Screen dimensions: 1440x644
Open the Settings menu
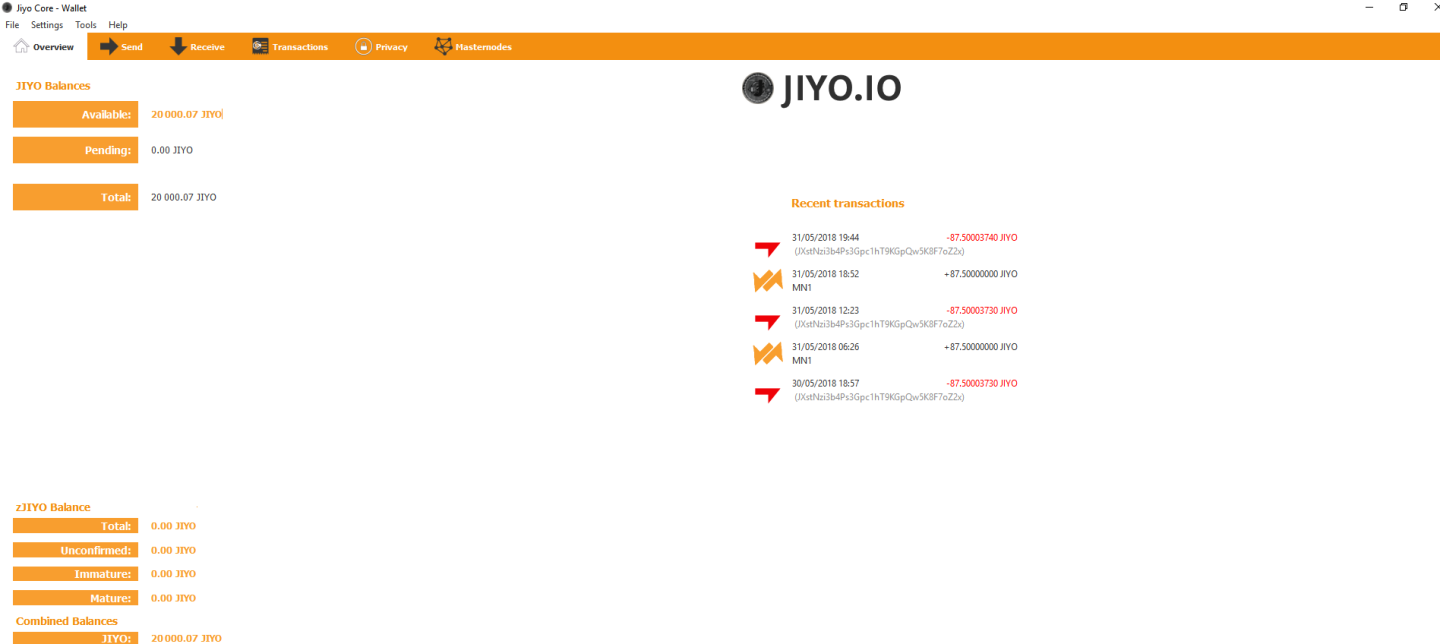(x=46, y=25)
